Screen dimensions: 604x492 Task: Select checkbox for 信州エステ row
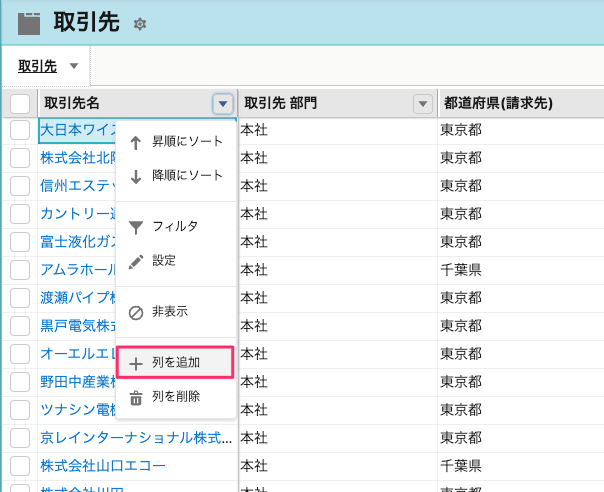(x=20, y=186)
